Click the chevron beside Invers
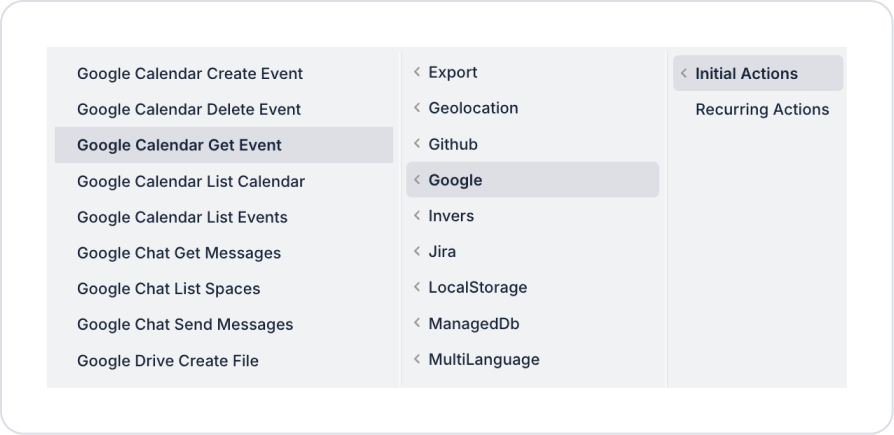The image size is (894, 435). 417,215
